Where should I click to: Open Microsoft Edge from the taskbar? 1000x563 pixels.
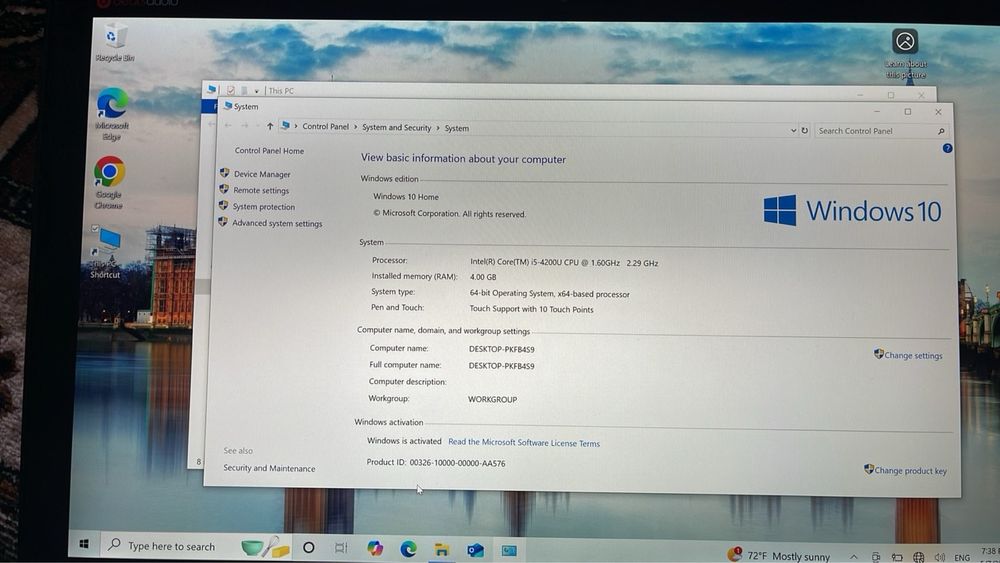(x=408, y=549)
